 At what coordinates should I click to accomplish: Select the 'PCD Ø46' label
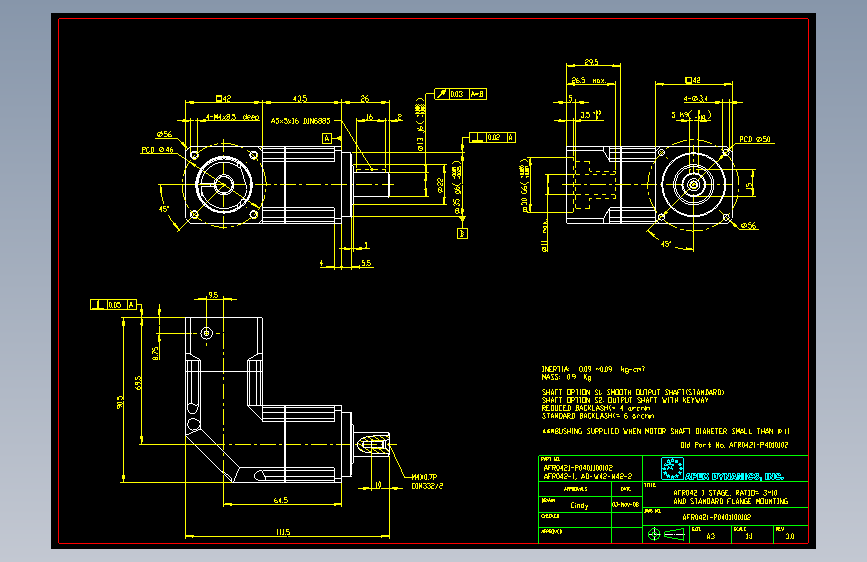[x=157, y=150]
